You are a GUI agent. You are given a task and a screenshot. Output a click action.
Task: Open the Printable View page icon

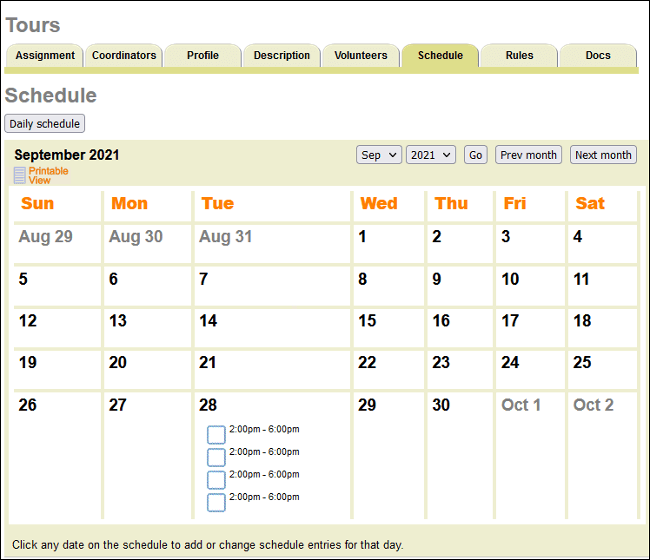tap(19, 175)
